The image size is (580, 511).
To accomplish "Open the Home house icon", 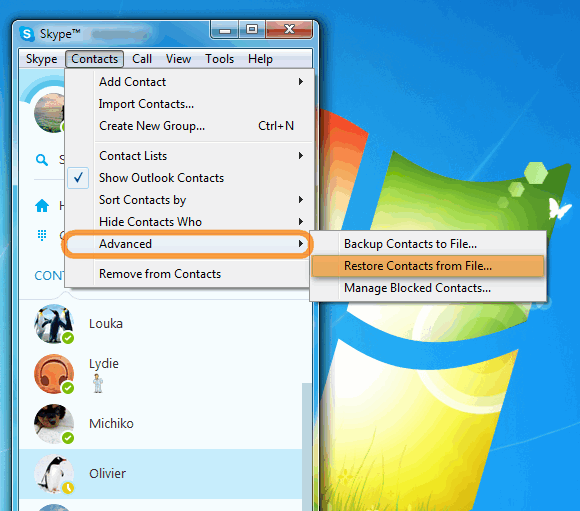I will click(42, 205).
